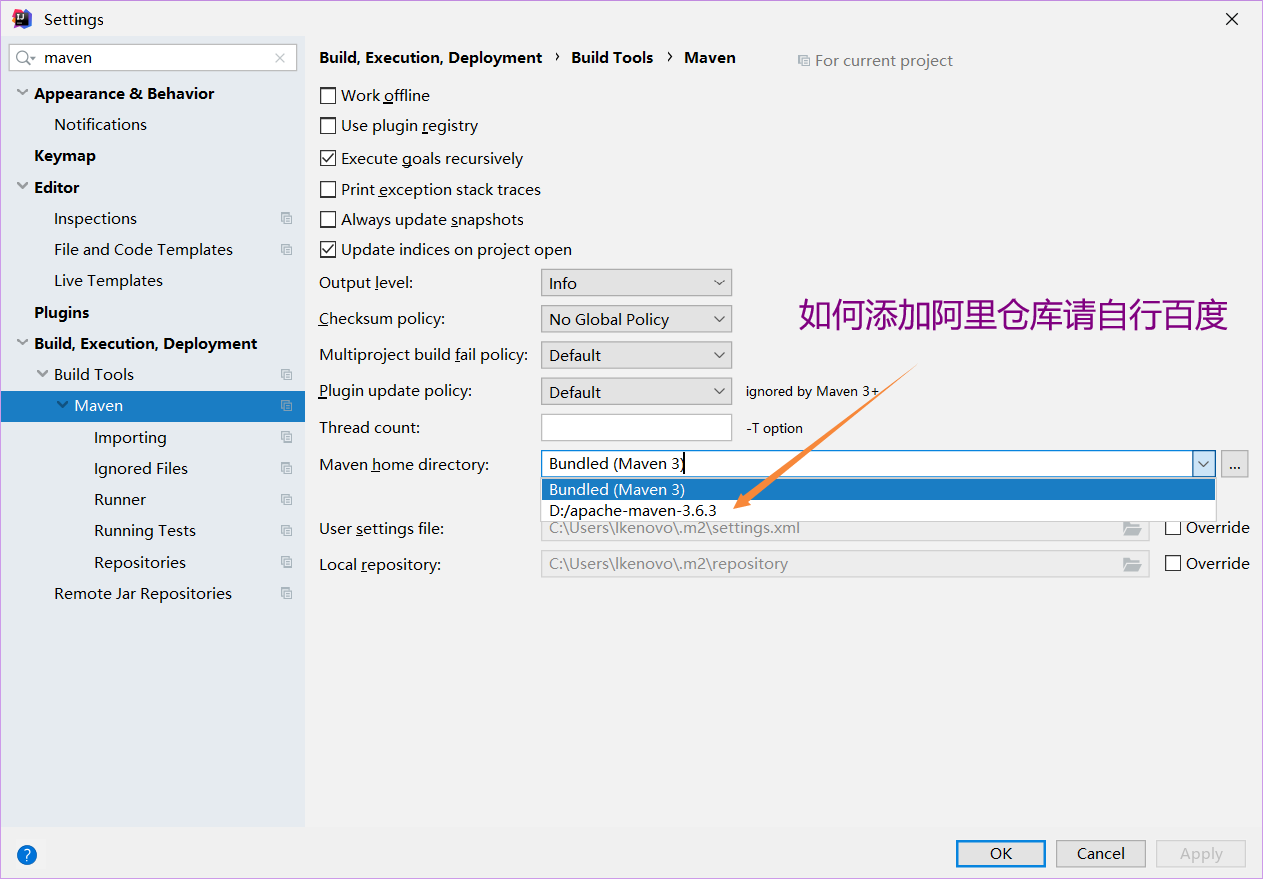This screenshot has width=1263, height=879.
Task: Open Notifications settings page
Action: 100,124
